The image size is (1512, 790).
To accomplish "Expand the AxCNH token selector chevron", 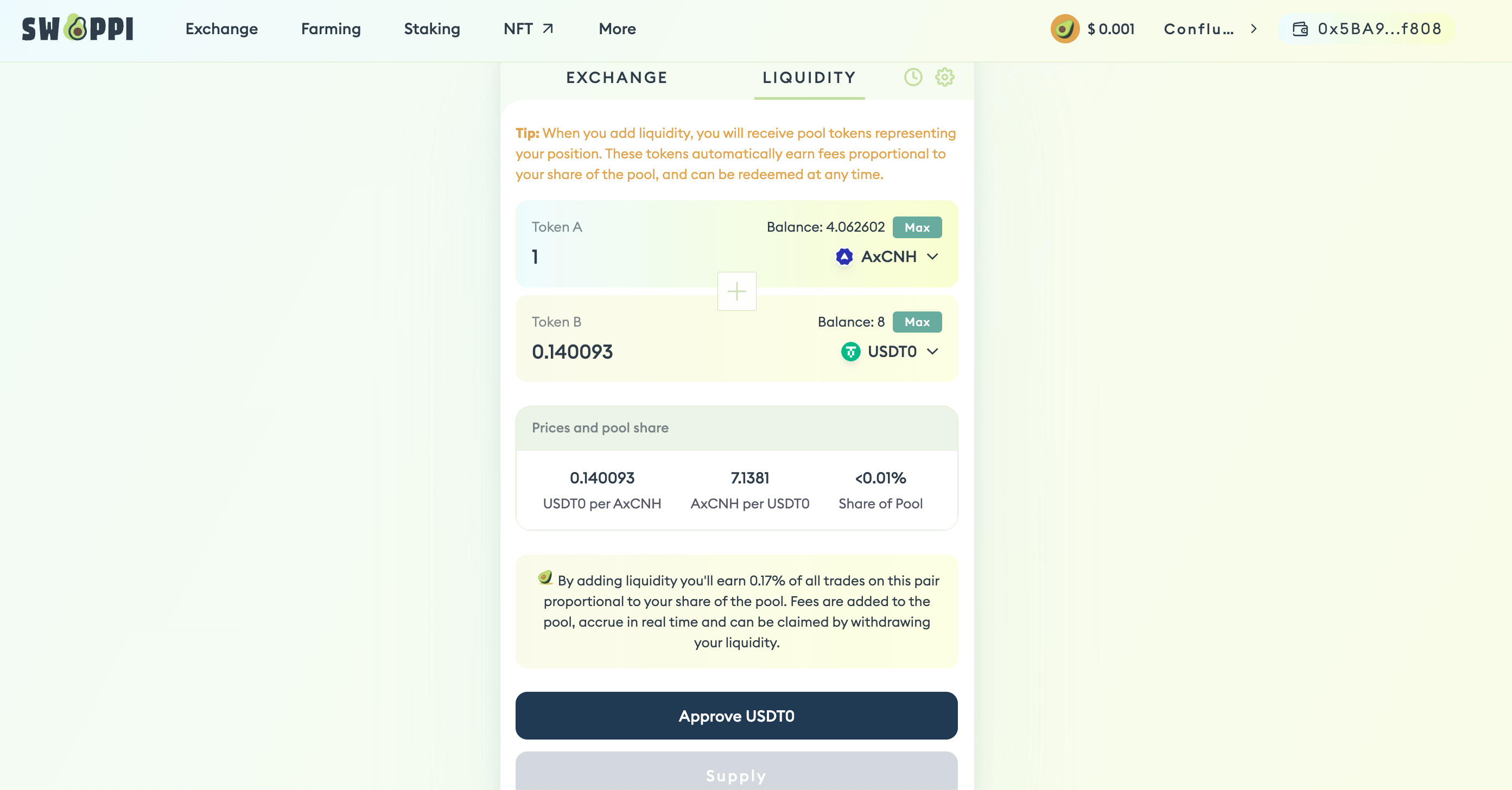I will [932, 257].
